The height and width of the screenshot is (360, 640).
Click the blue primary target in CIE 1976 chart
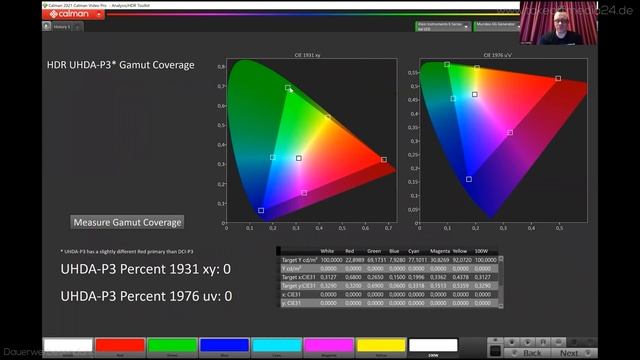click(469, 179)
